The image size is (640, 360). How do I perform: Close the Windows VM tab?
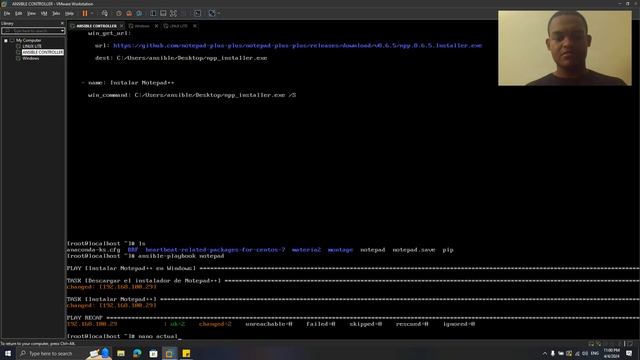click(x=156, y=26)
